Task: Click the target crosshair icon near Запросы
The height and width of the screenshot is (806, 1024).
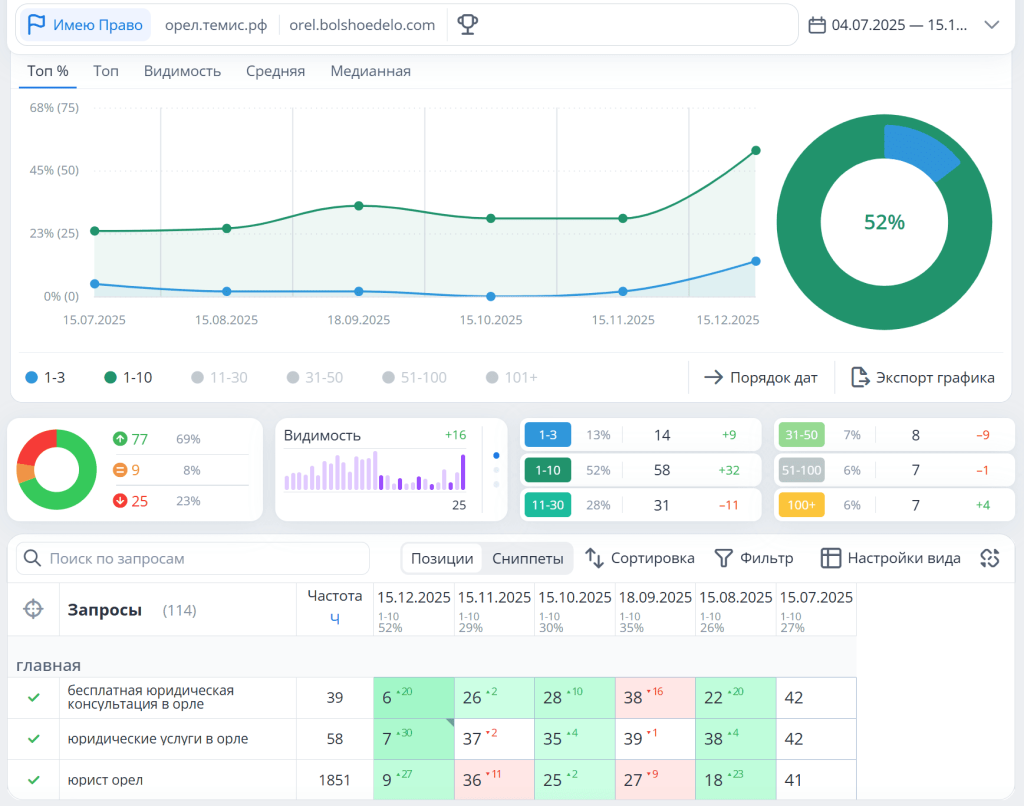Action: click(33, 609)
